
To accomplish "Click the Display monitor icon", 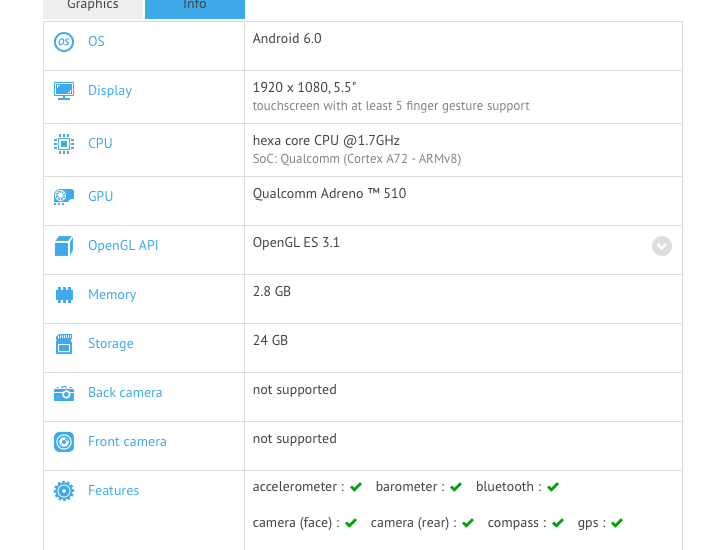I will 64,90.
